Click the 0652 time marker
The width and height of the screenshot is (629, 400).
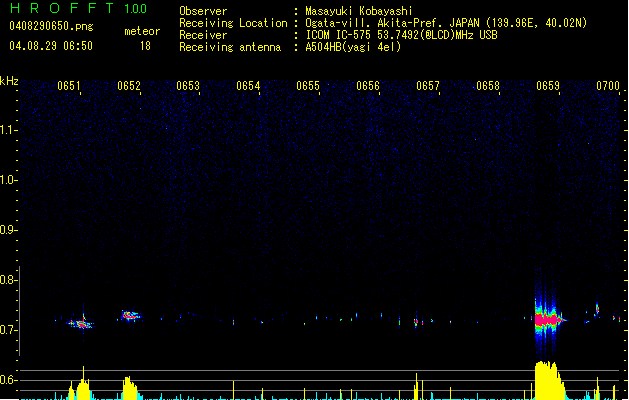(x=129, y=86)
